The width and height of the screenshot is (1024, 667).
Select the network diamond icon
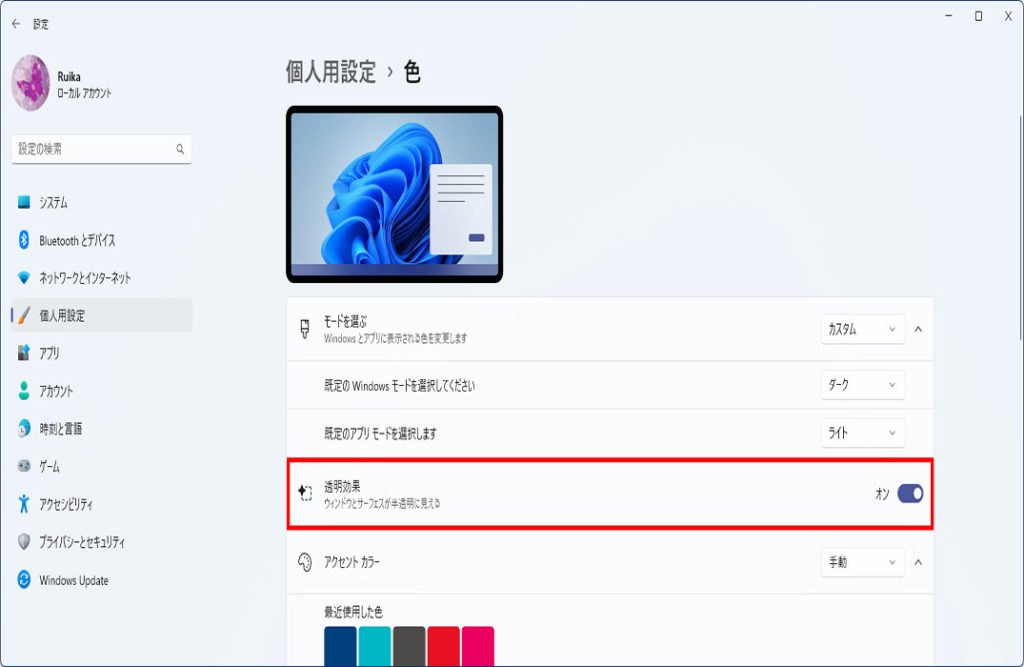click(24, 278)
